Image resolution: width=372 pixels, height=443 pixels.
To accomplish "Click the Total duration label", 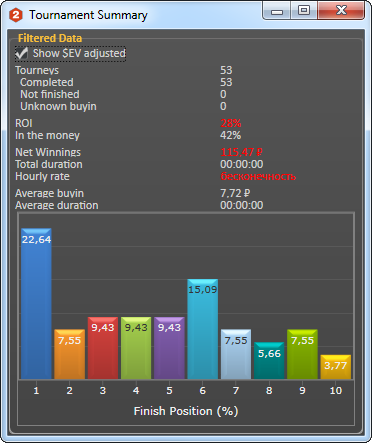I will 49,164.
